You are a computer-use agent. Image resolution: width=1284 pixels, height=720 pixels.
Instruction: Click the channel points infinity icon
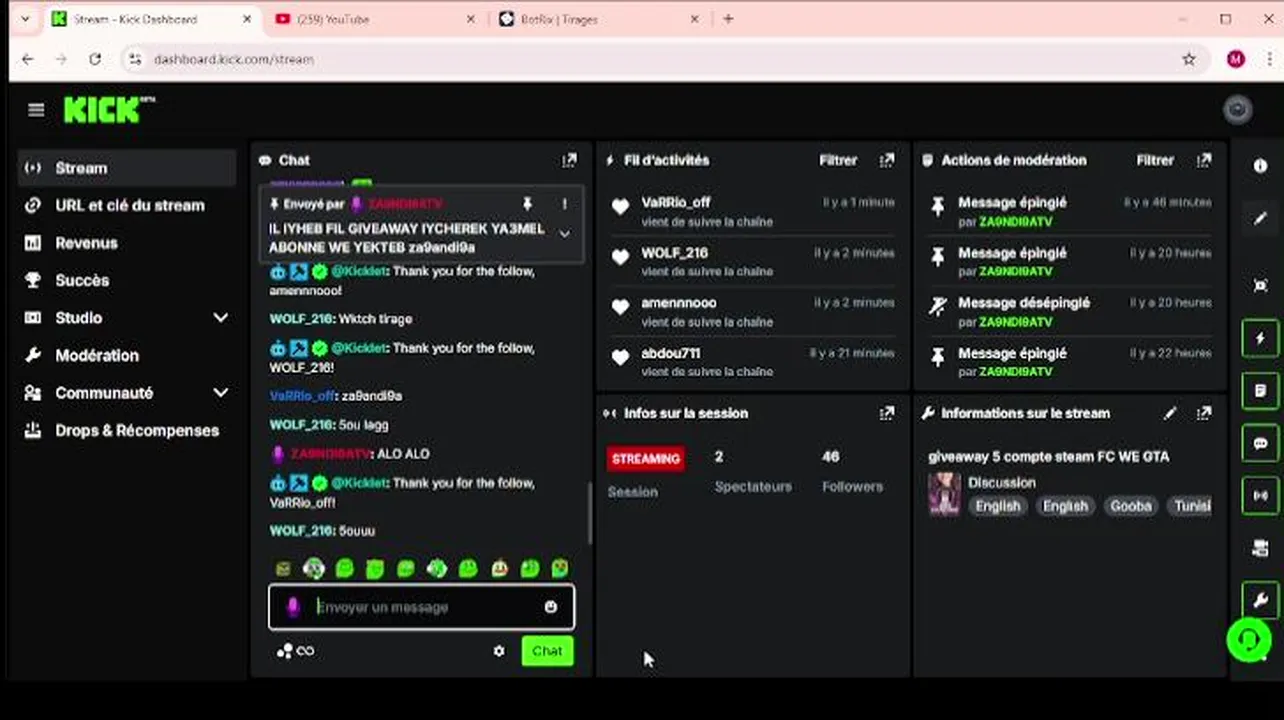pos(305,651)
